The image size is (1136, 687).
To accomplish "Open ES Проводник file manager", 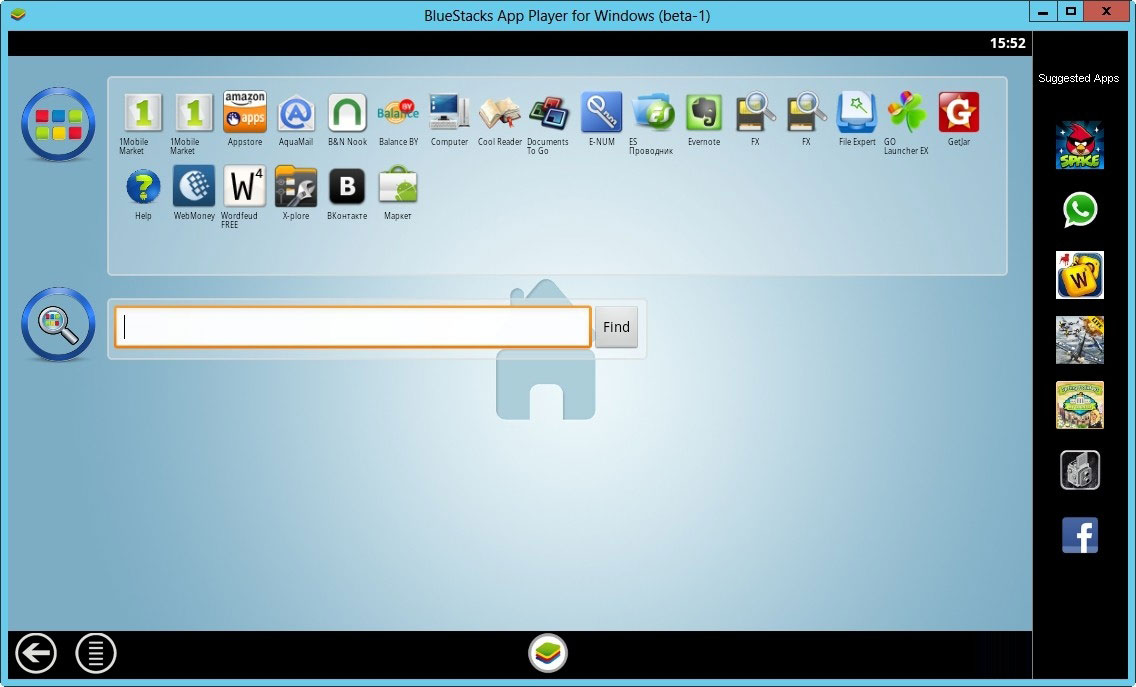I will (653, 112).
